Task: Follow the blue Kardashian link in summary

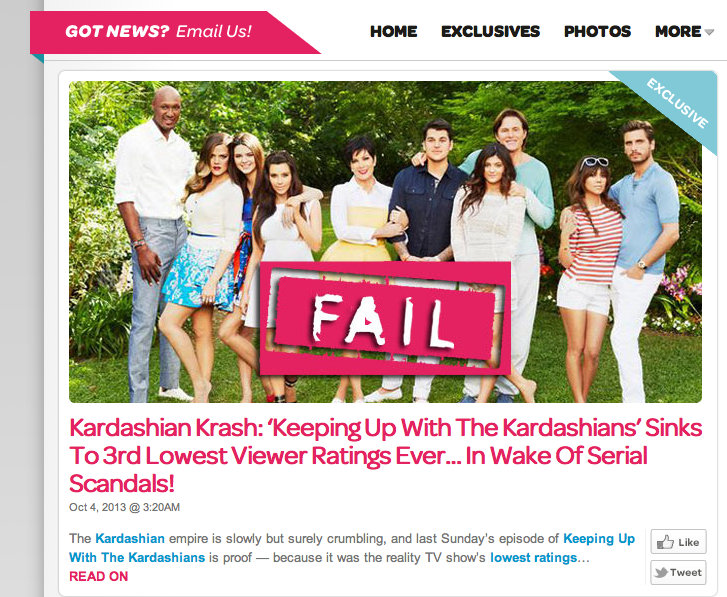Action: [x=130, y=539]
